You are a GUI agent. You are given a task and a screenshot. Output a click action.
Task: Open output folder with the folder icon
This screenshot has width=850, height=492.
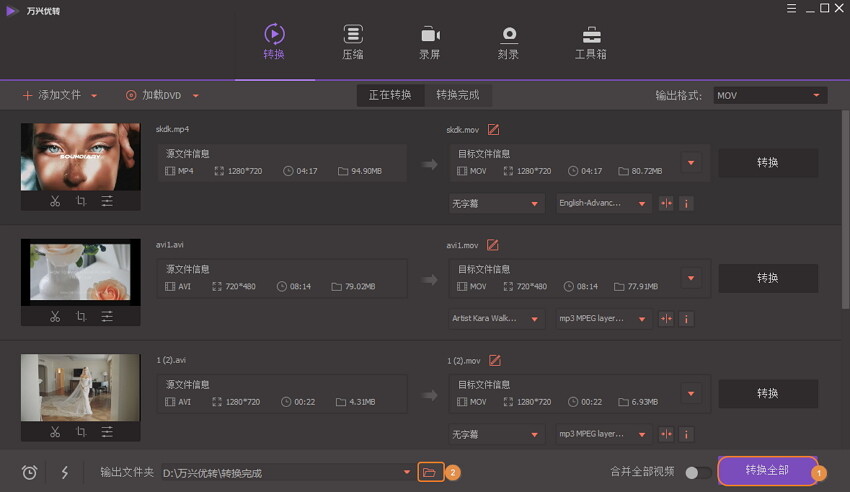430,472
